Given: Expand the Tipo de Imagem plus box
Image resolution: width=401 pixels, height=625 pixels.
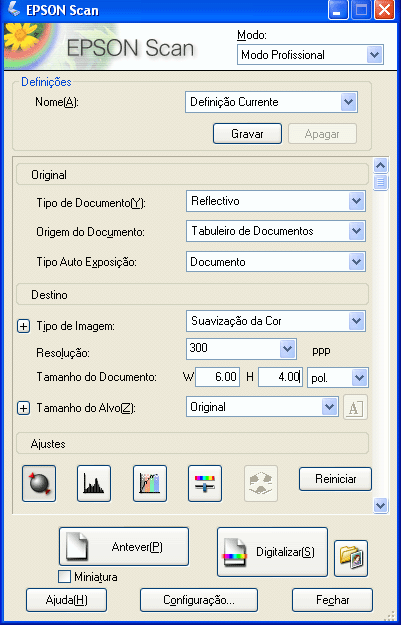Looking at the screenshot, I should point(24,326).
